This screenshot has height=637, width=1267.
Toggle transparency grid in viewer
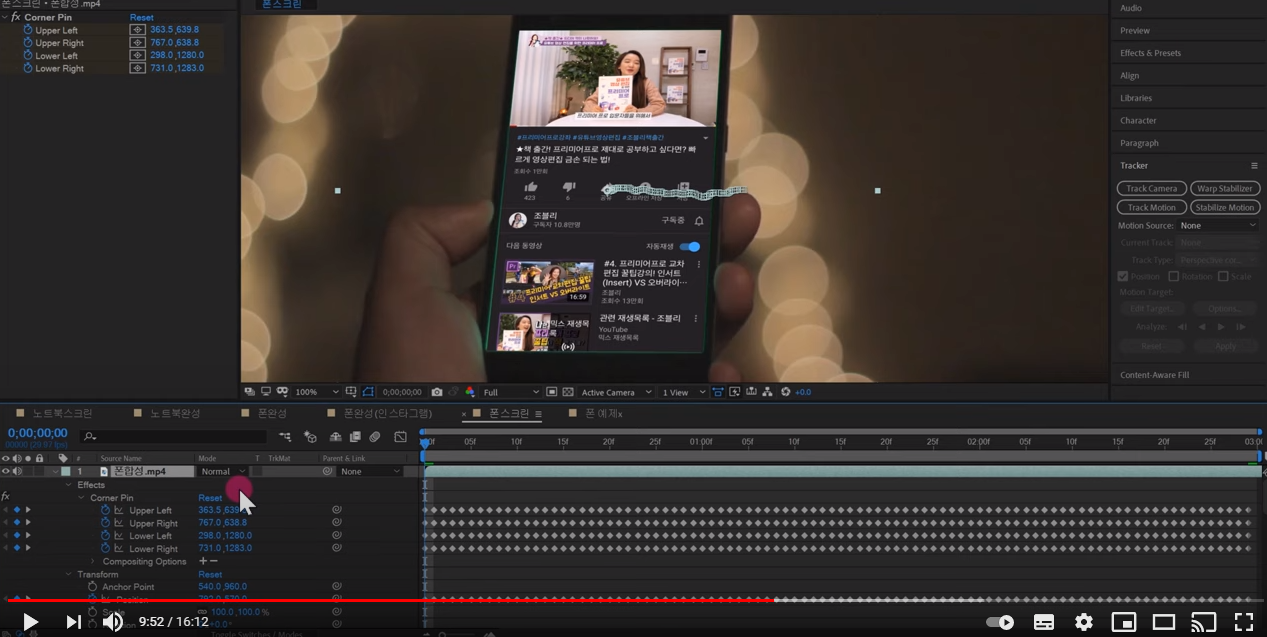coord(567,392)
